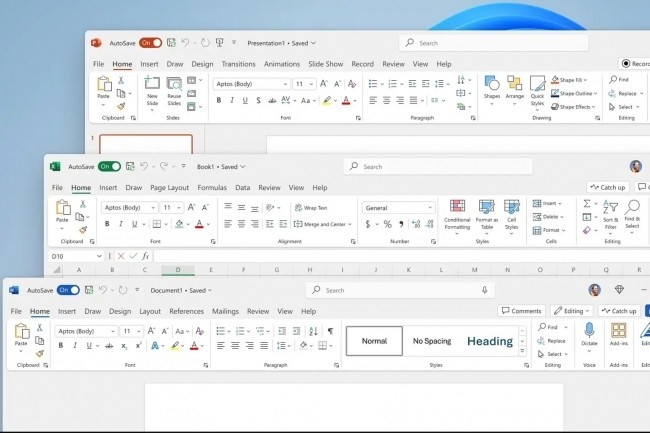Expand Aptos (Body) font list in Word
The image size is (650, 433).
click(112, 331)
